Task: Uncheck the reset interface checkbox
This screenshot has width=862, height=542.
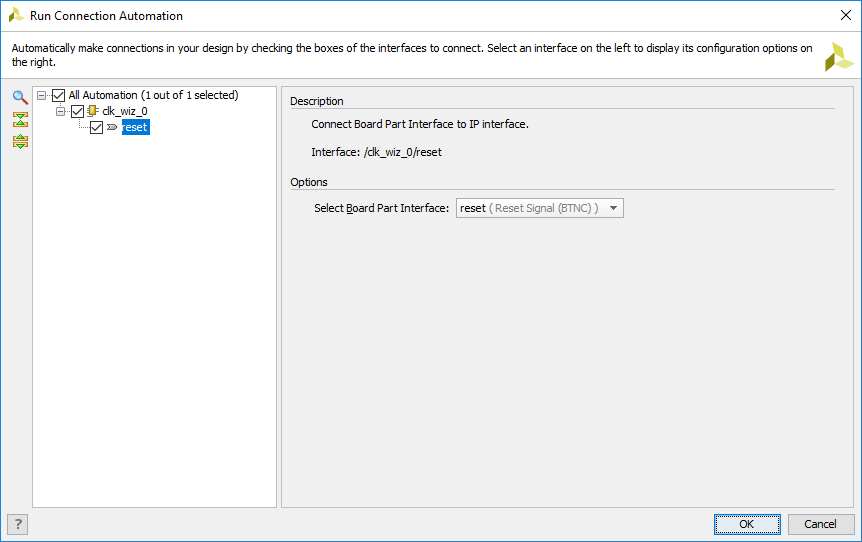Action: [97, 128]
